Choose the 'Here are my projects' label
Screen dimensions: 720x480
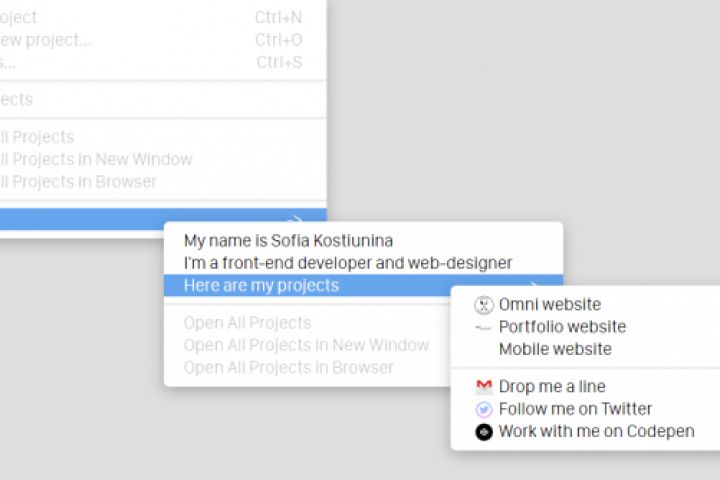(x=261, y=286)
